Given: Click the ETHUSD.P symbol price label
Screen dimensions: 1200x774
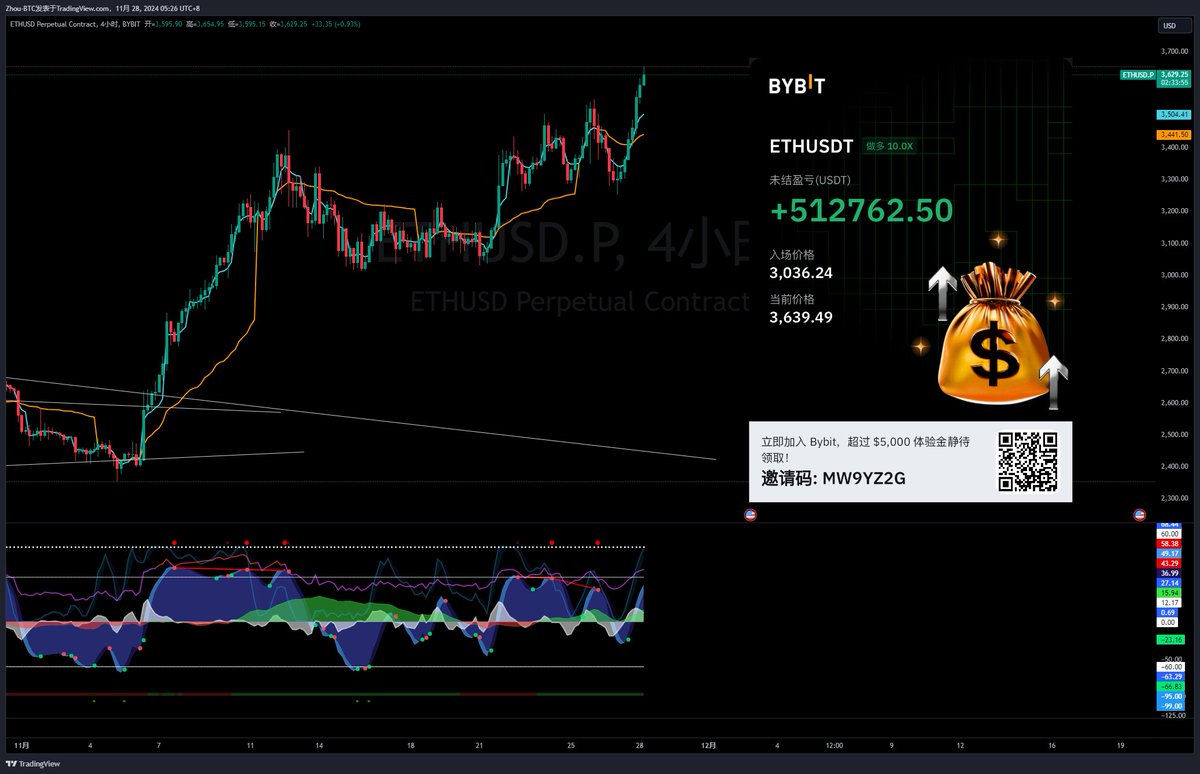Looking at the screenshot, I should pos(1137,74).
